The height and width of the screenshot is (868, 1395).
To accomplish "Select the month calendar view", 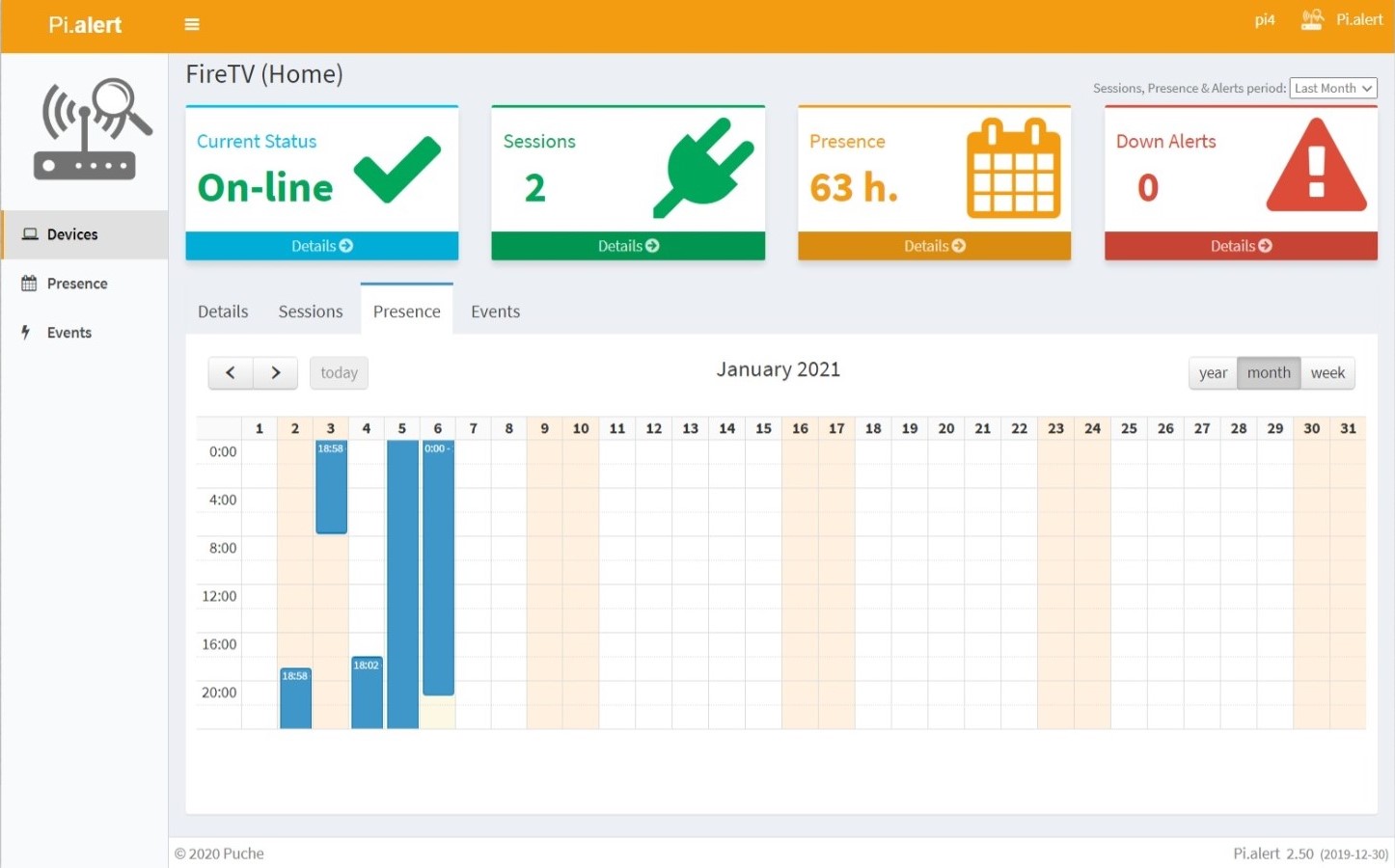I will click(1269, 372).
